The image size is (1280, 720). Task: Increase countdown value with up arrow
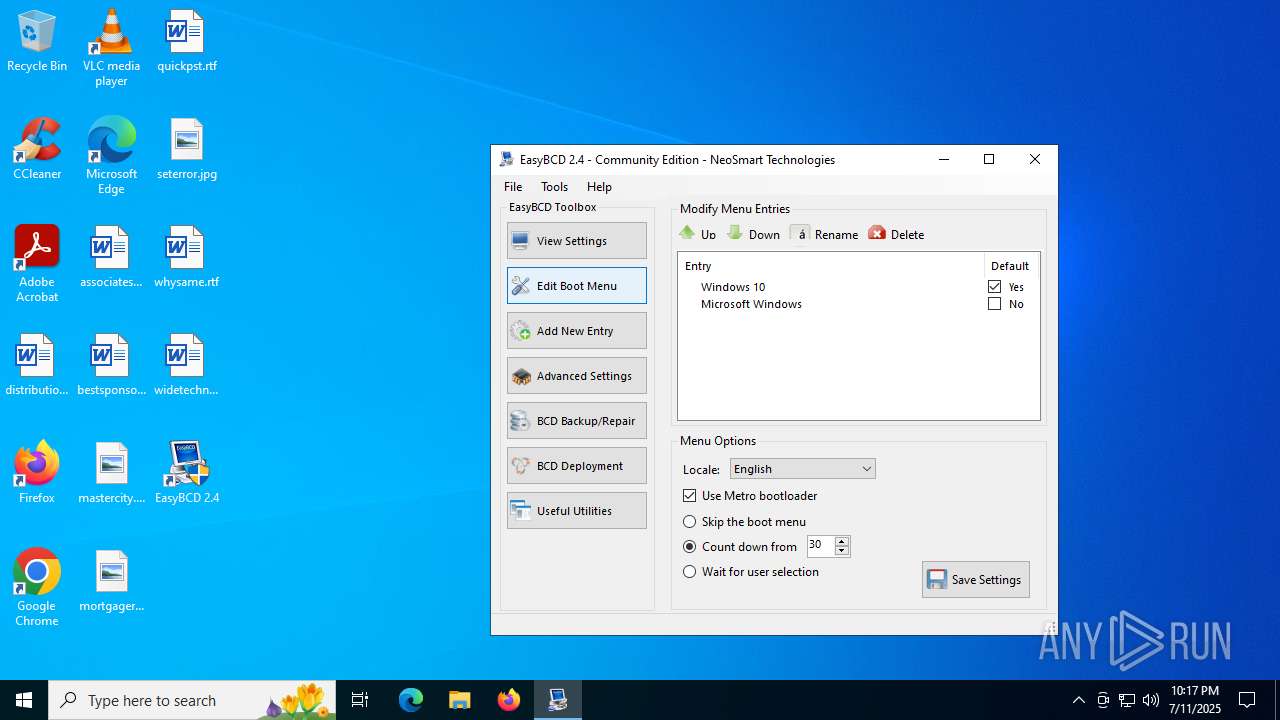click(842, 541)
